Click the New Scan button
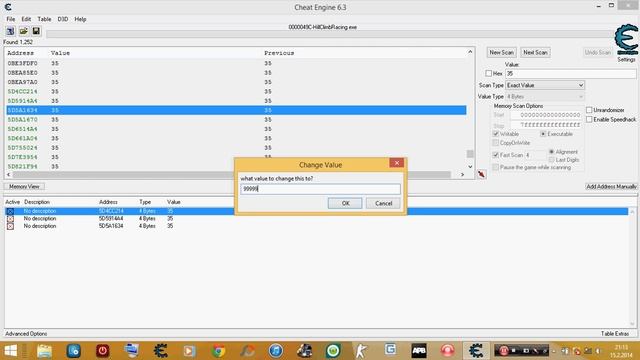This screenshot has height=360, width=640. pyautogui.click(x=501, y=53)
